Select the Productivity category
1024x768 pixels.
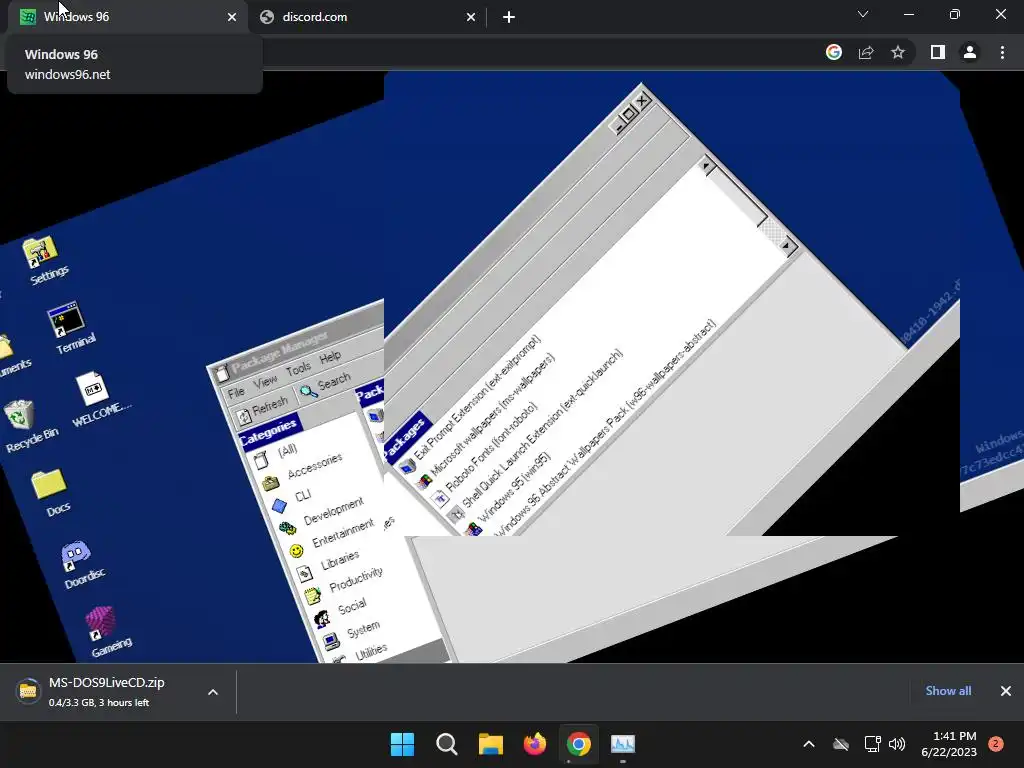pyautogui.click(x=345, y=583)
